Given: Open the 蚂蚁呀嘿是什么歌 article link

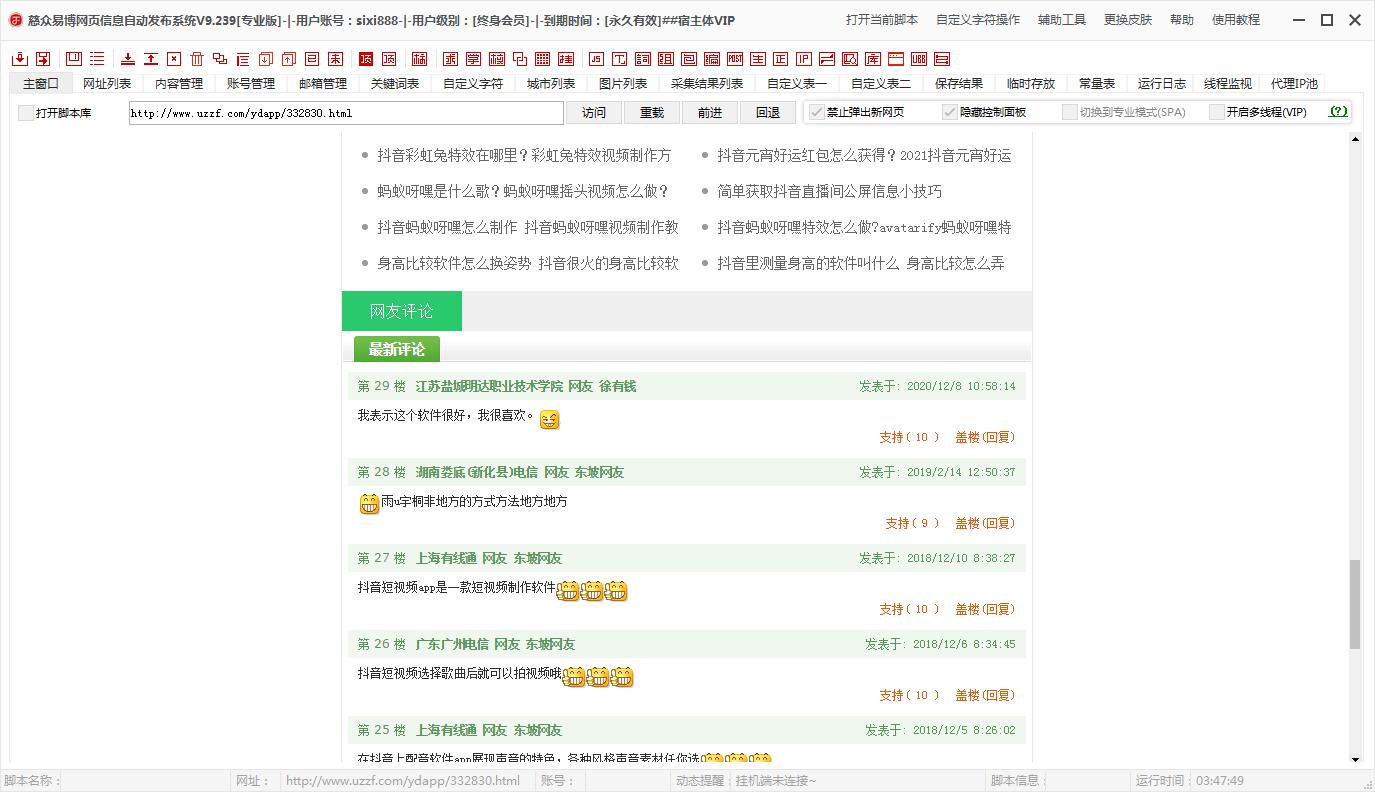Looking at the screenshot, I should [523, 191].
